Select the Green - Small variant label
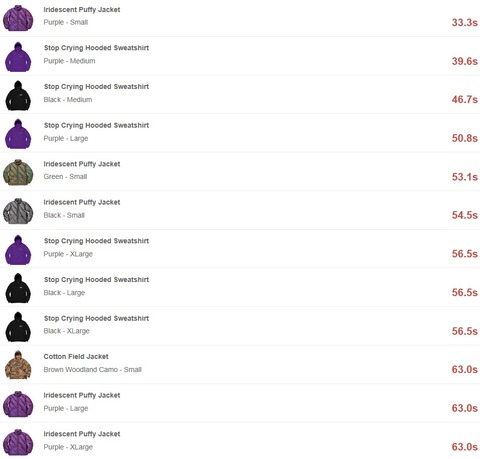480x459 pixels. tap(65, 177)
